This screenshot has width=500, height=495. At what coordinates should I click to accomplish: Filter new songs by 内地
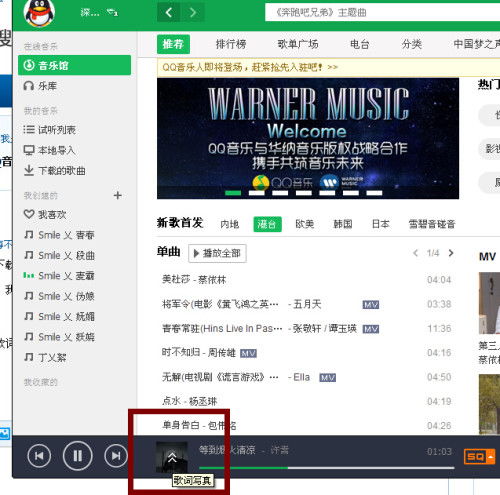tap(230, 224)
